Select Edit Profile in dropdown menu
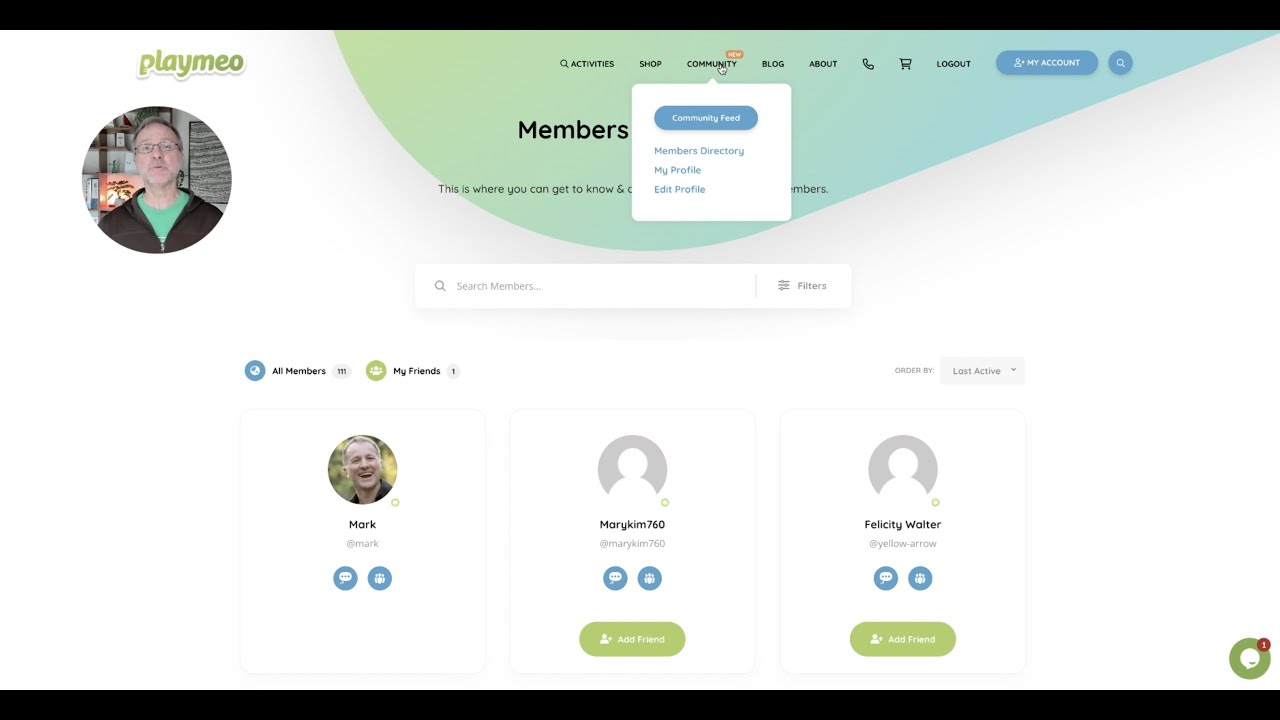The image size is (1280, 720). click(680, 189)
